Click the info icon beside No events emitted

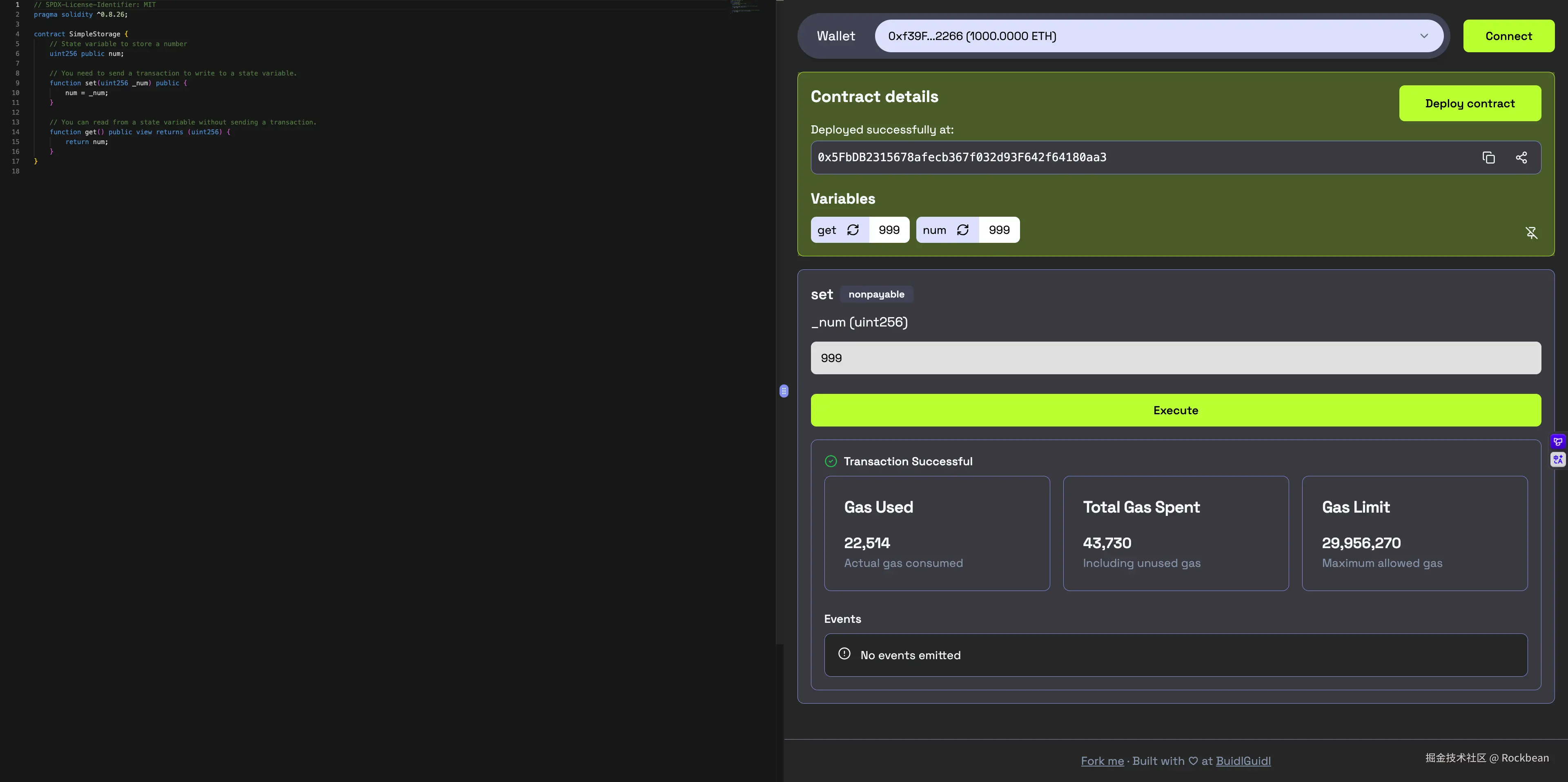(844, 653)
